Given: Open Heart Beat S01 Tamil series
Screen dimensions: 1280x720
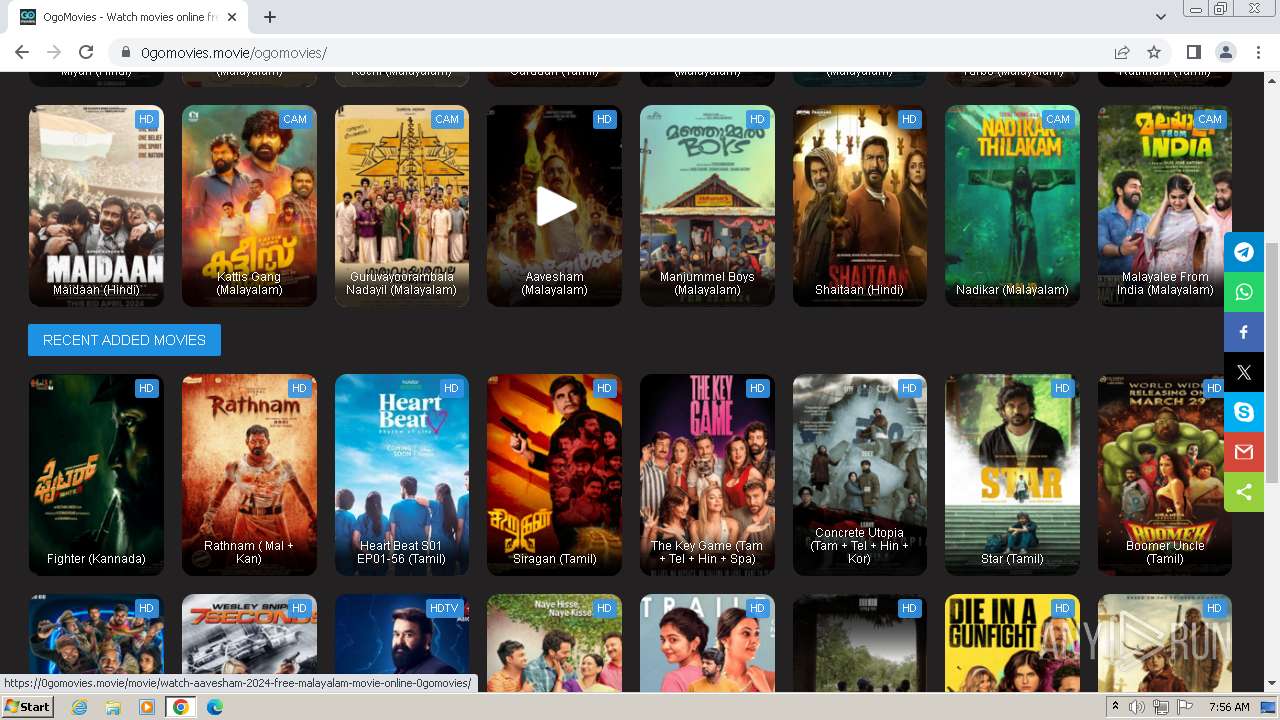Looking at the screenshot, I should tap(402, 475).
